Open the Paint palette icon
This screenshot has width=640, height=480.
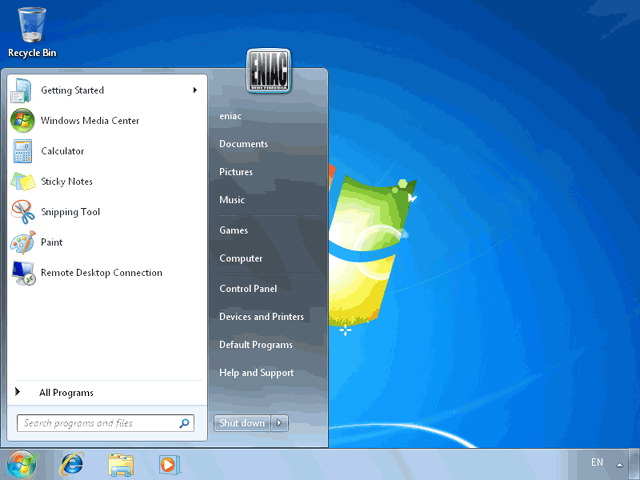click(23, 242)
